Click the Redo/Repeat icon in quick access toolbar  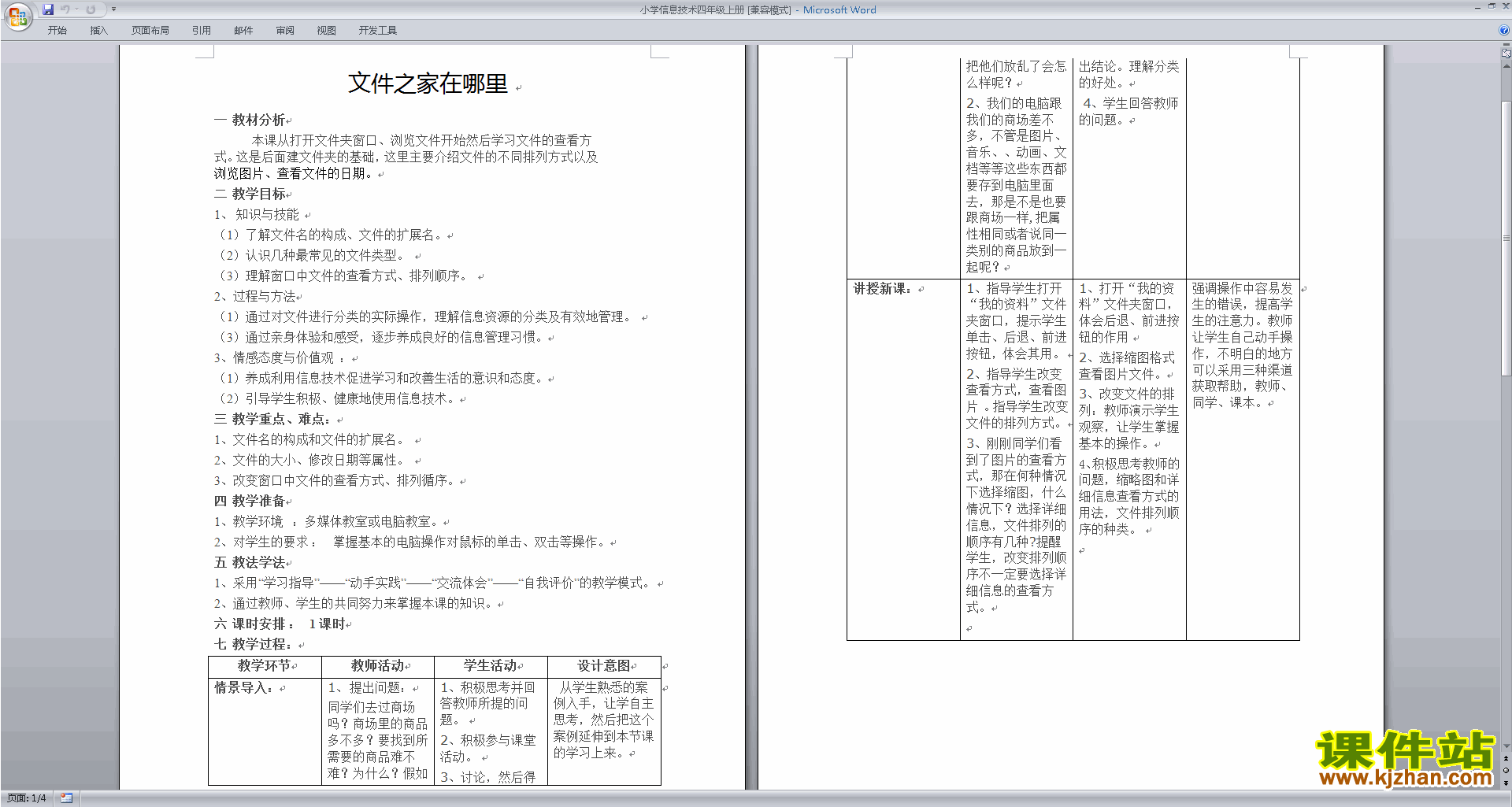[x=91, y=9]
